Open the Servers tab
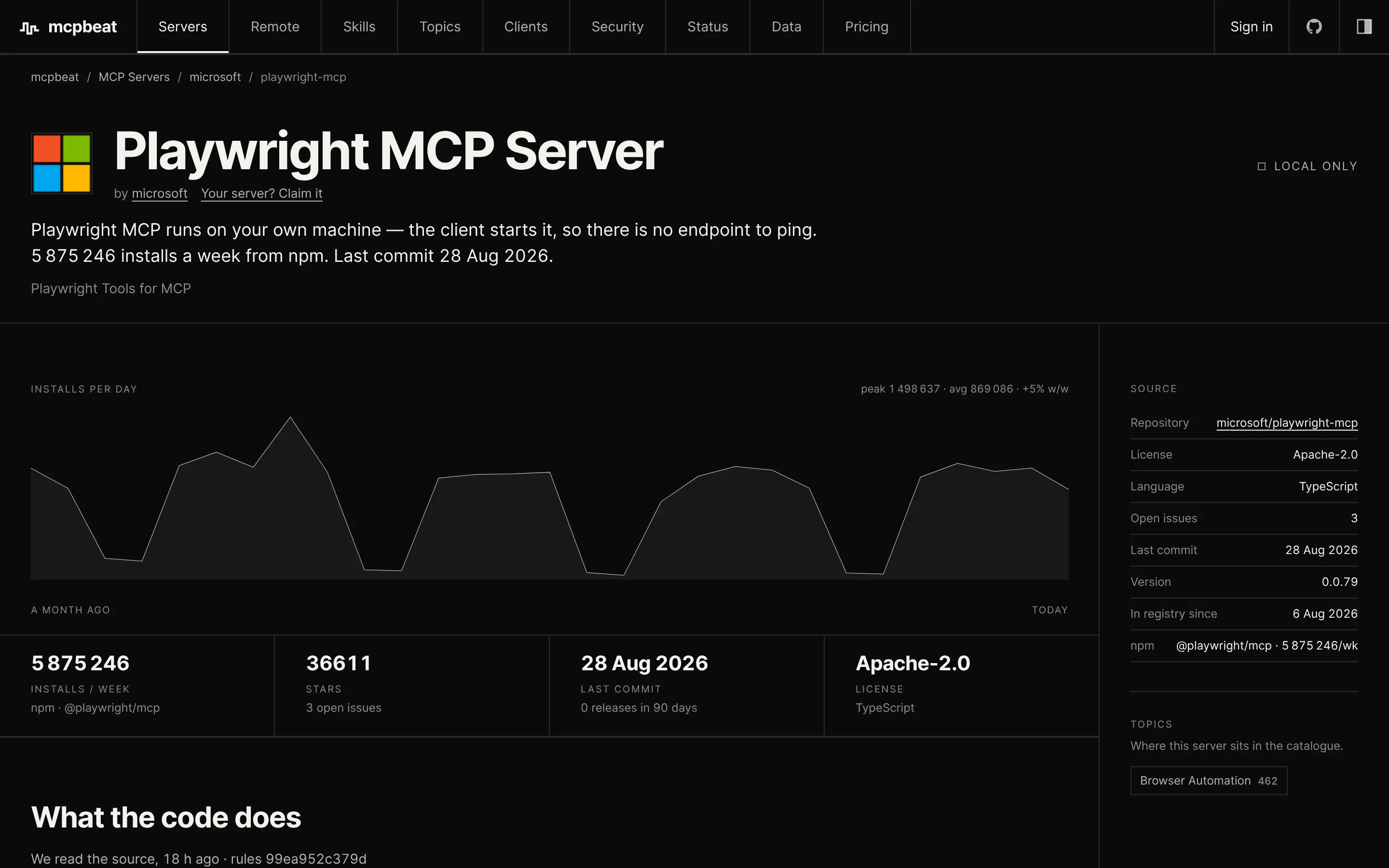The height and width of the screenshot is (868, 1389). pyautogui.click(x=182, y=27)
